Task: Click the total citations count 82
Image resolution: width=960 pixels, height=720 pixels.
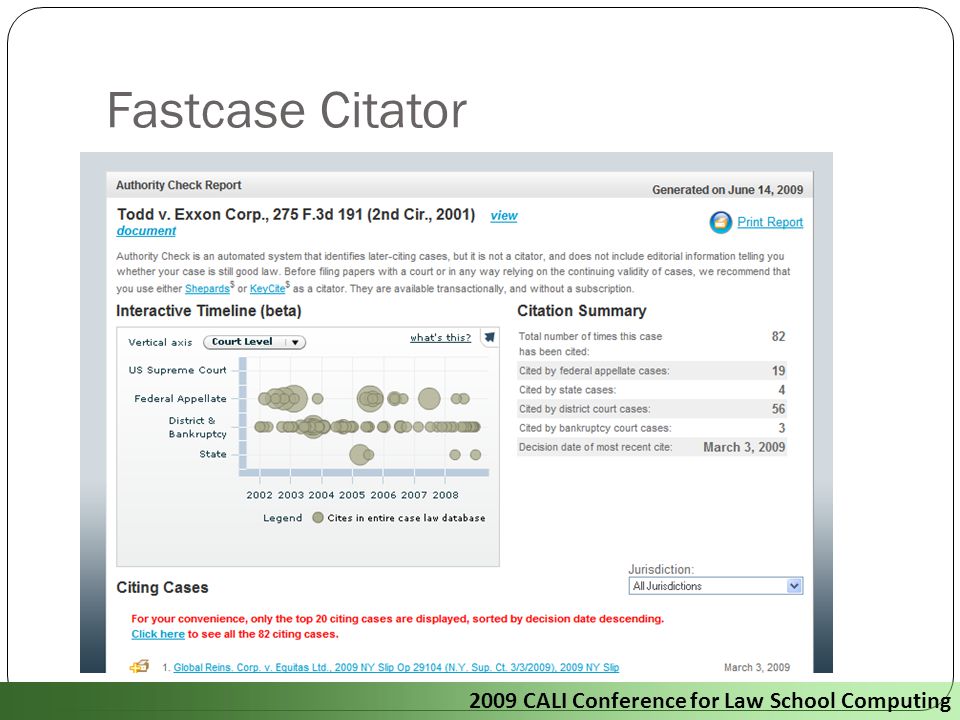Action: click(778, 336)
